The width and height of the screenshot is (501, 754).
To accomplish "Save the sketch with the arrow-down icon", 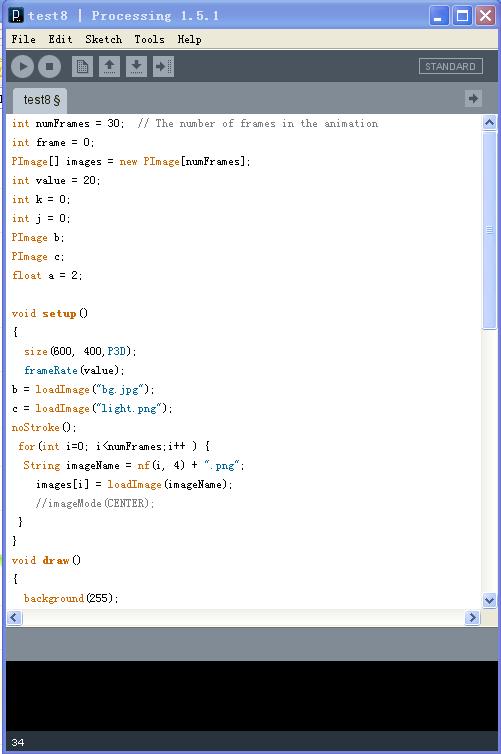I will 136,66.
